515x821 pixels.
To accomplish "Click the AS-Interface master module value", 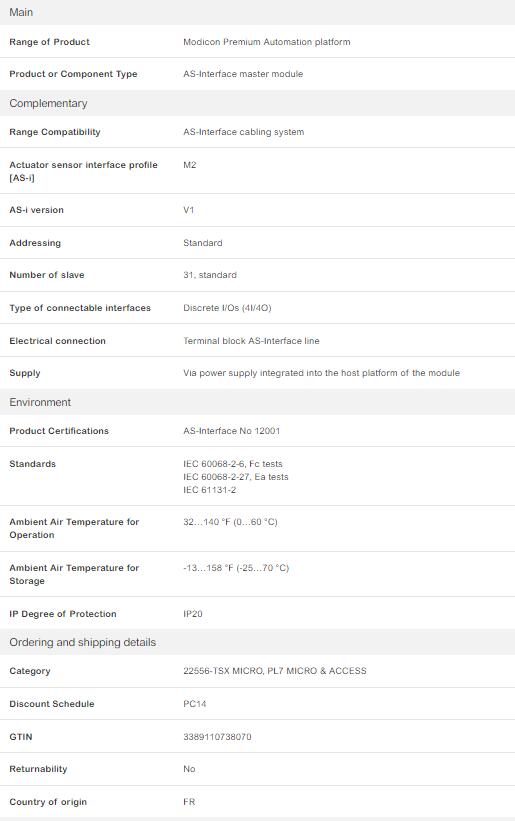I will pos(243,74).
